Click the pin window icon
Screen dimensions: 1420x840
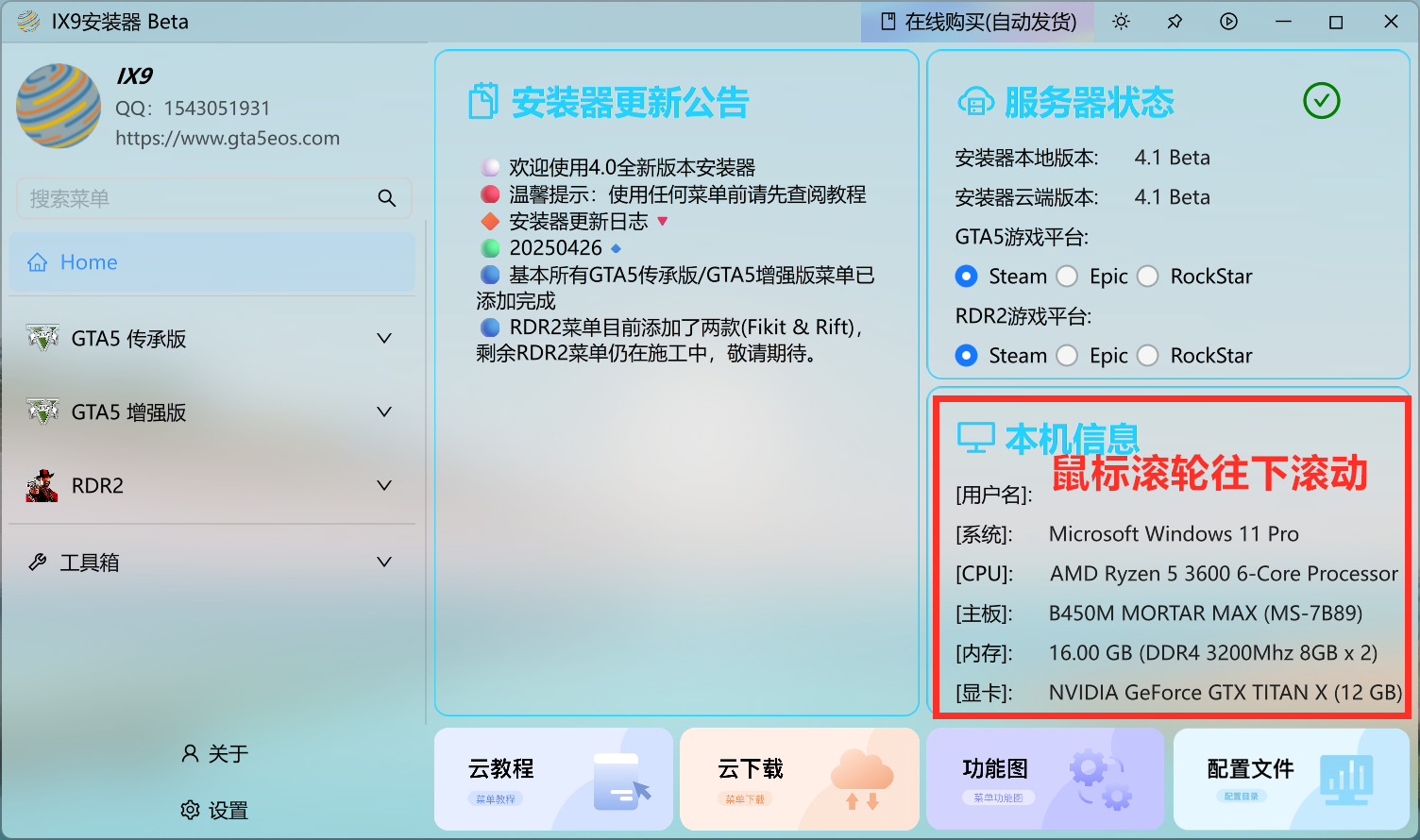[1175, 22]
